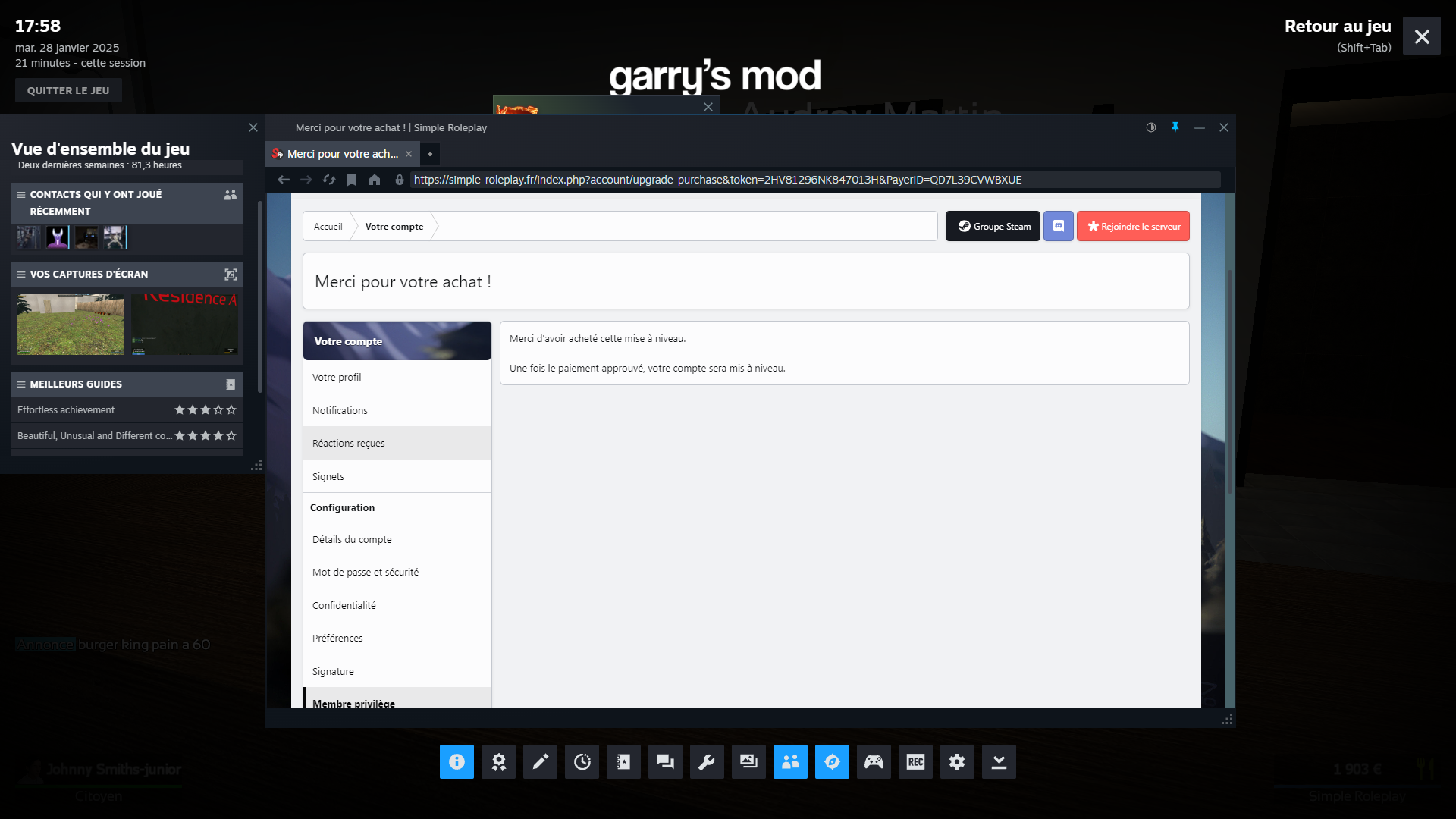This screenshot has width=1456, height=819.
Task: Open the Residence screenshot thumbnail
Action: pos(185,325)
